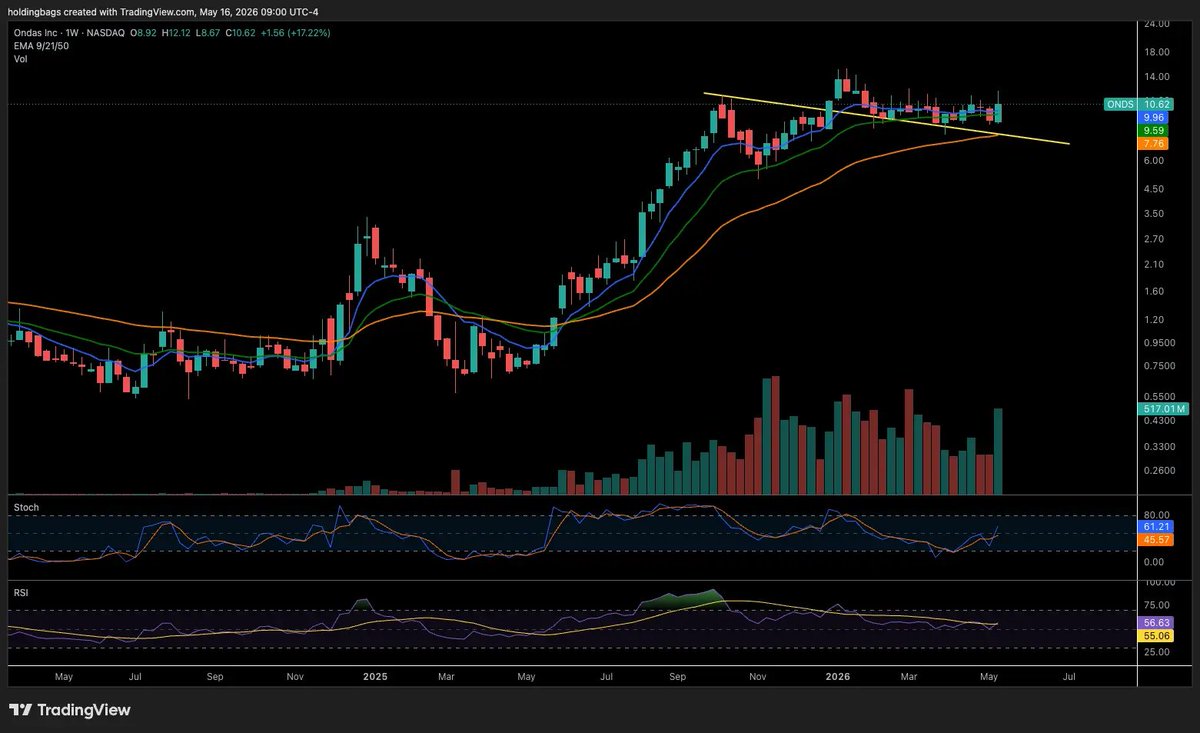Click the 0.7500 price axis label
The height and width of the screenshot is (733, 1200).
point(1159,366)
